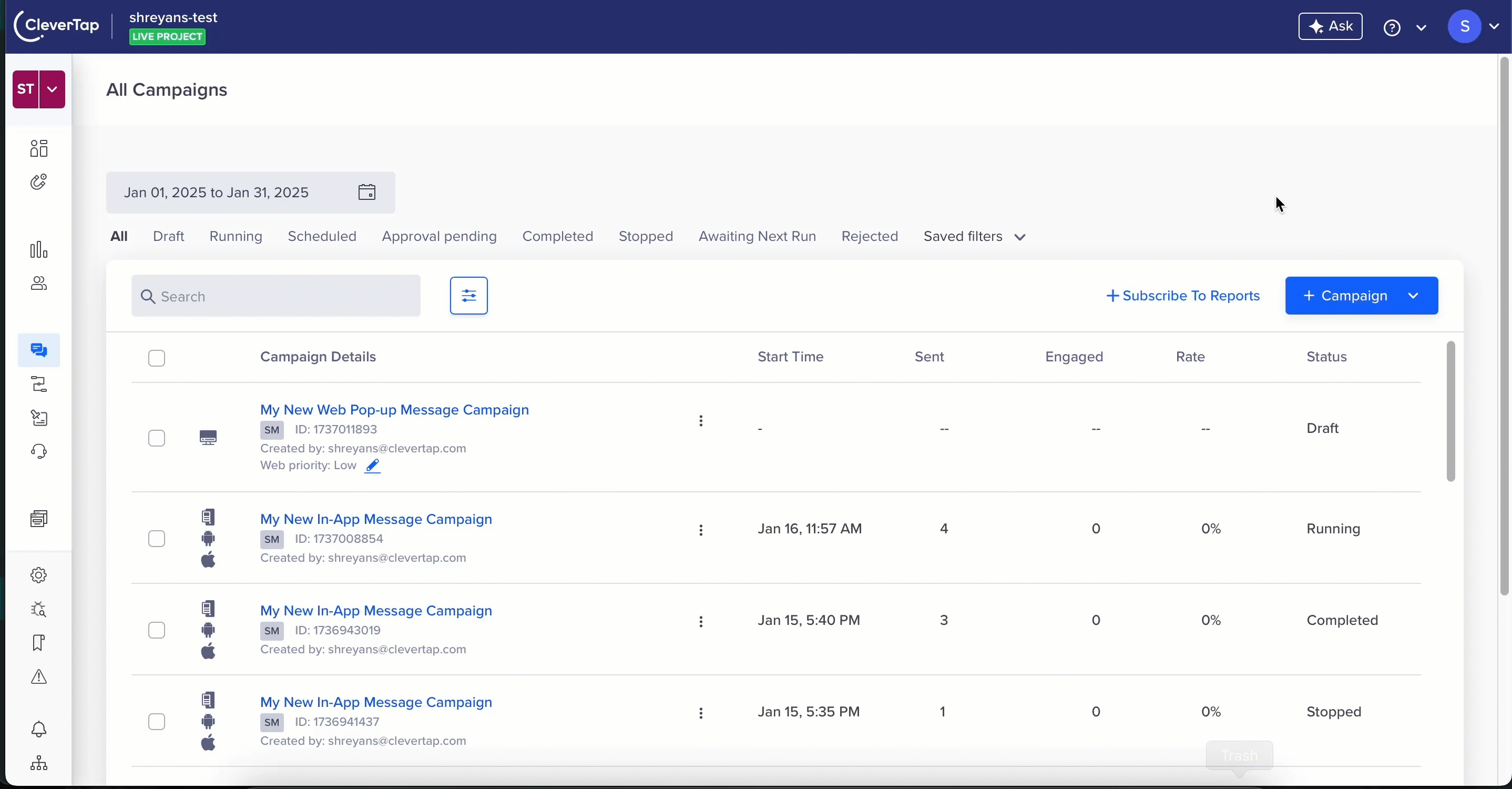This screenshot has height=789, width=1512.
Task: Open My New Web Pop-up Message Campaign
Action: click(x=394, y=410)
